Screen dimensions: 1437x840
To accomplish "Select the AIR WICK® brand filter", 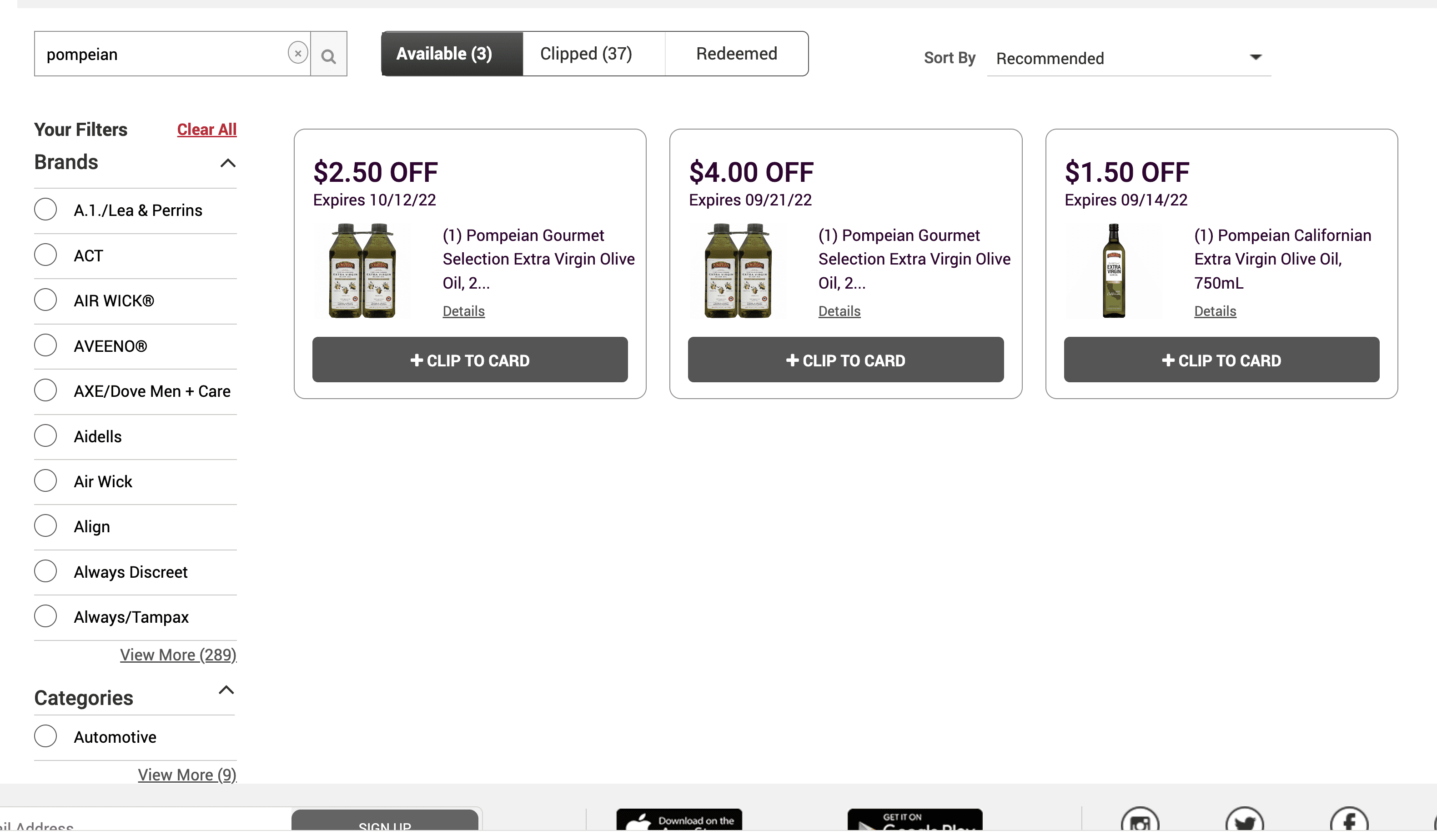I will (x=45, y=300).
